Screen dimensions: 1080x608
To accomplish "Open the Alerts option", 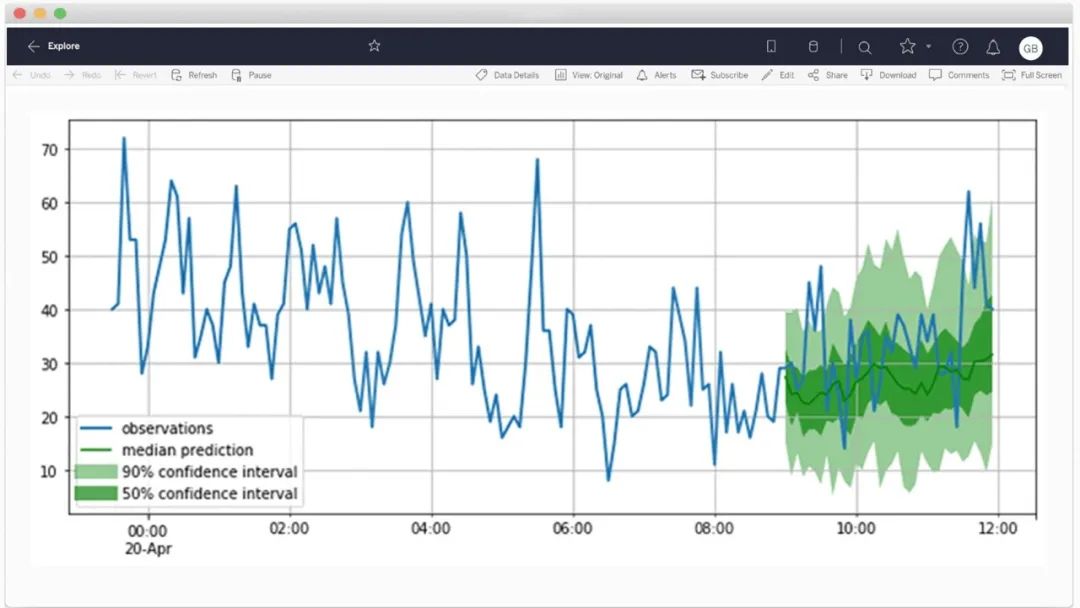I will pos(656,75).
